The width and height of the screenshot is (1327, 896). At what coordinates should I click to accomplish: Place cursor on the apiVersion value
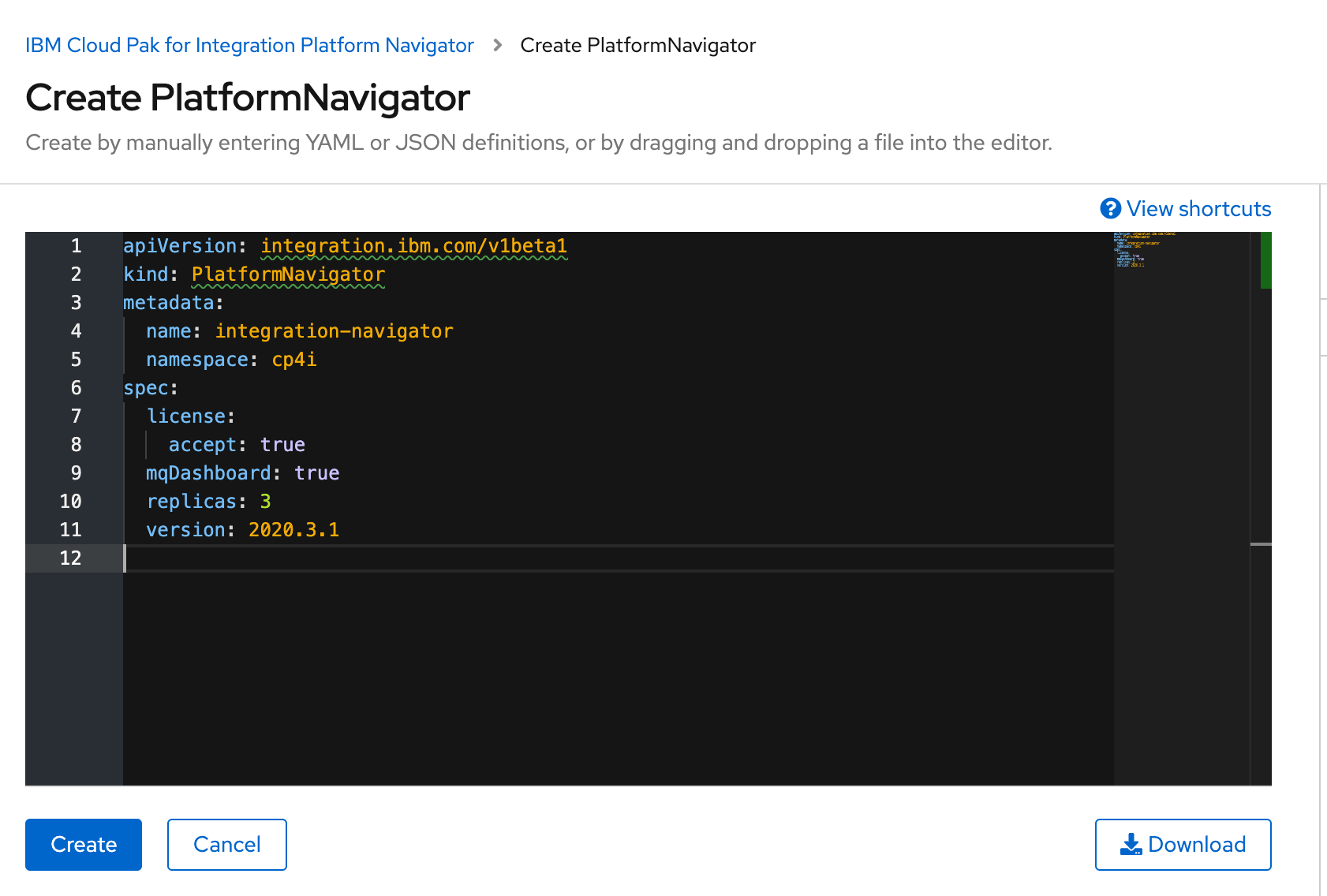click(413, 245)
